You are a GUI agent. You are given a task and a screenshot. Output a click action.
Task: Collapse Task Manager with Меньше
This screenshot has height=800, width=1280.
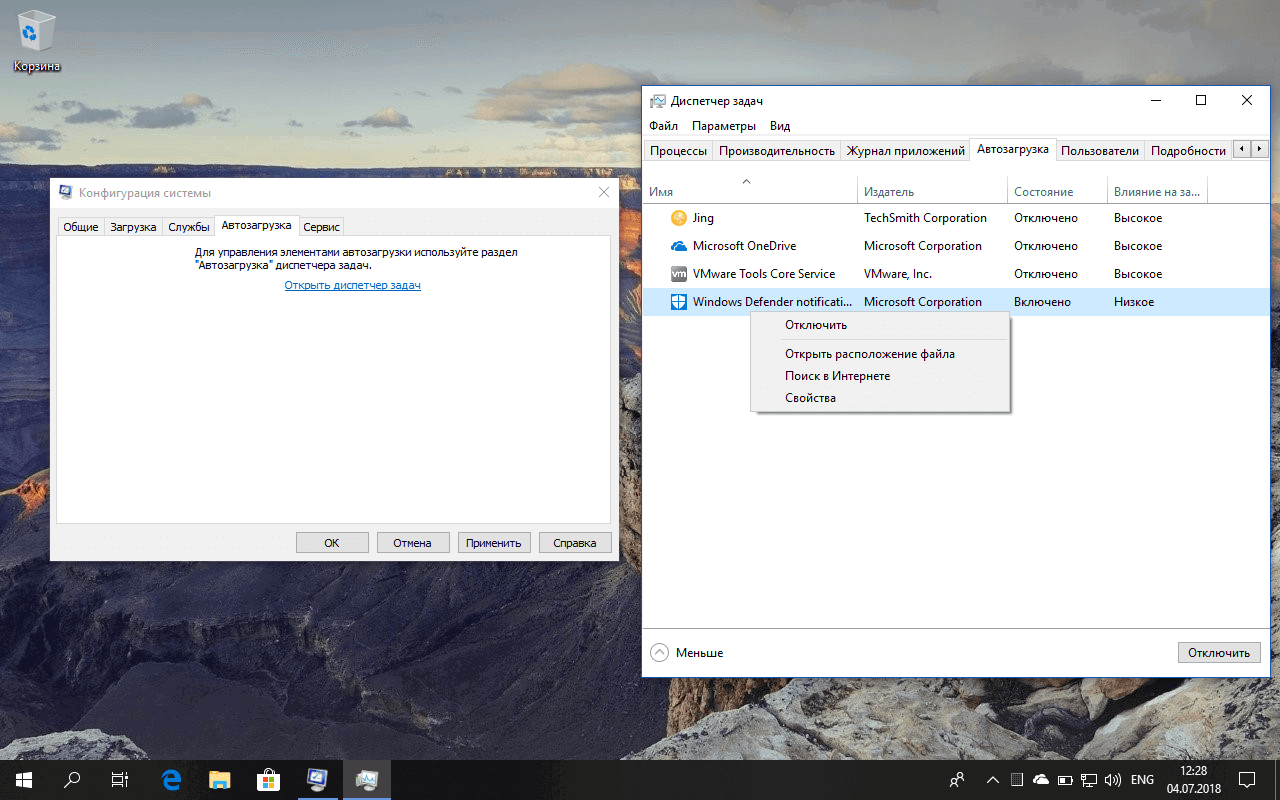[687, 653]
